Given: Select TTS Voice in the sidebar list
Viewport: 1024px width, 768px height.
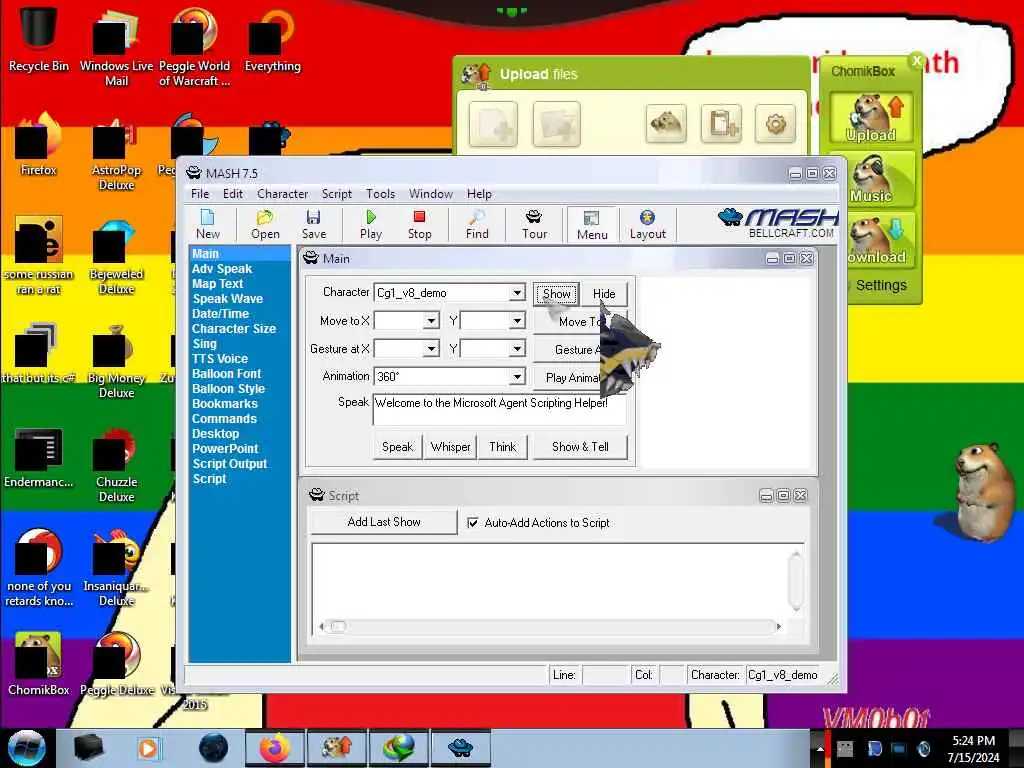Looking at the screenshot, I should pyautogui.click(x=219, y=359).
